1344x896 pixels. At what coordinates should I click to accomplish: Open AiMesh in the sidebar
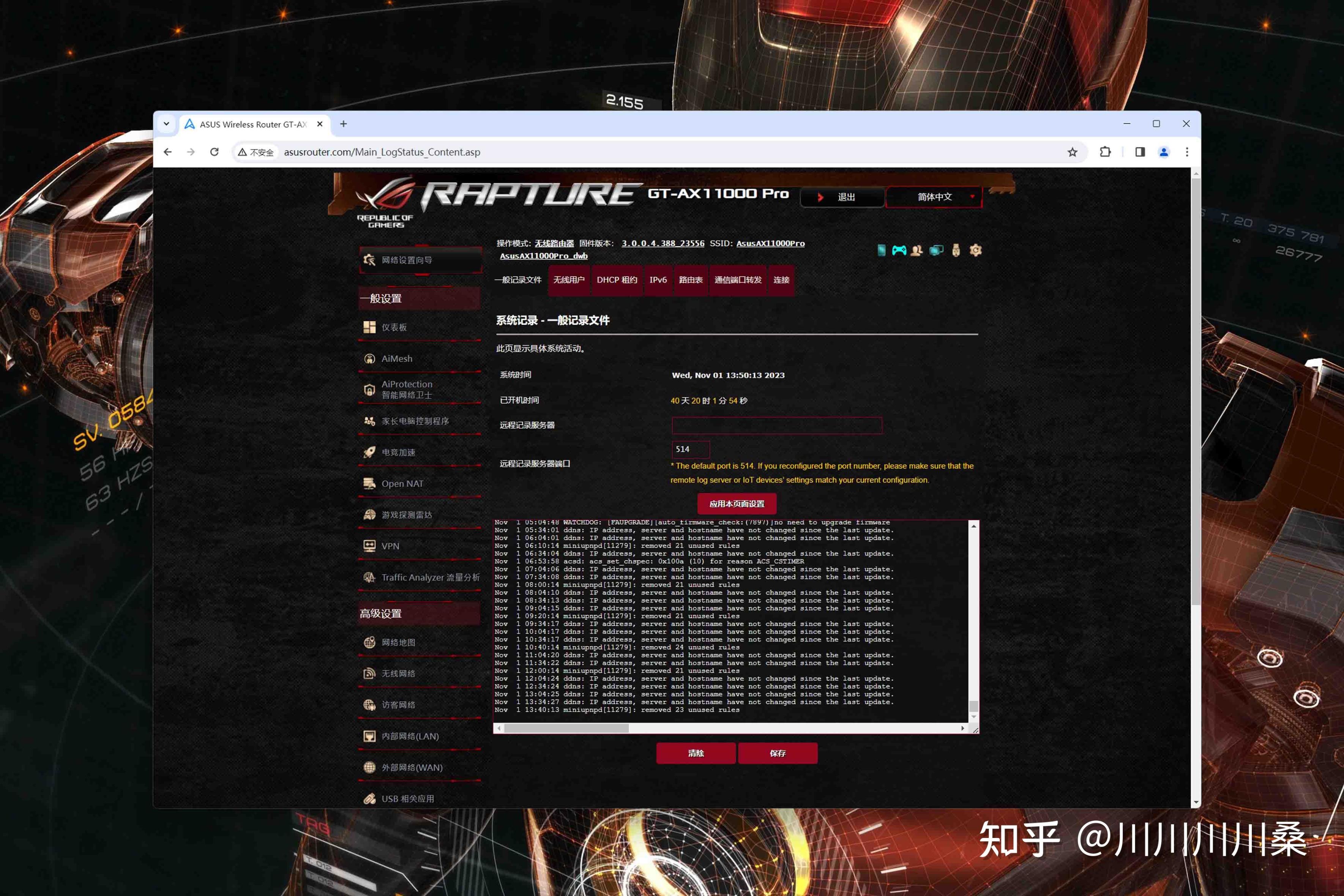point(397,359)
